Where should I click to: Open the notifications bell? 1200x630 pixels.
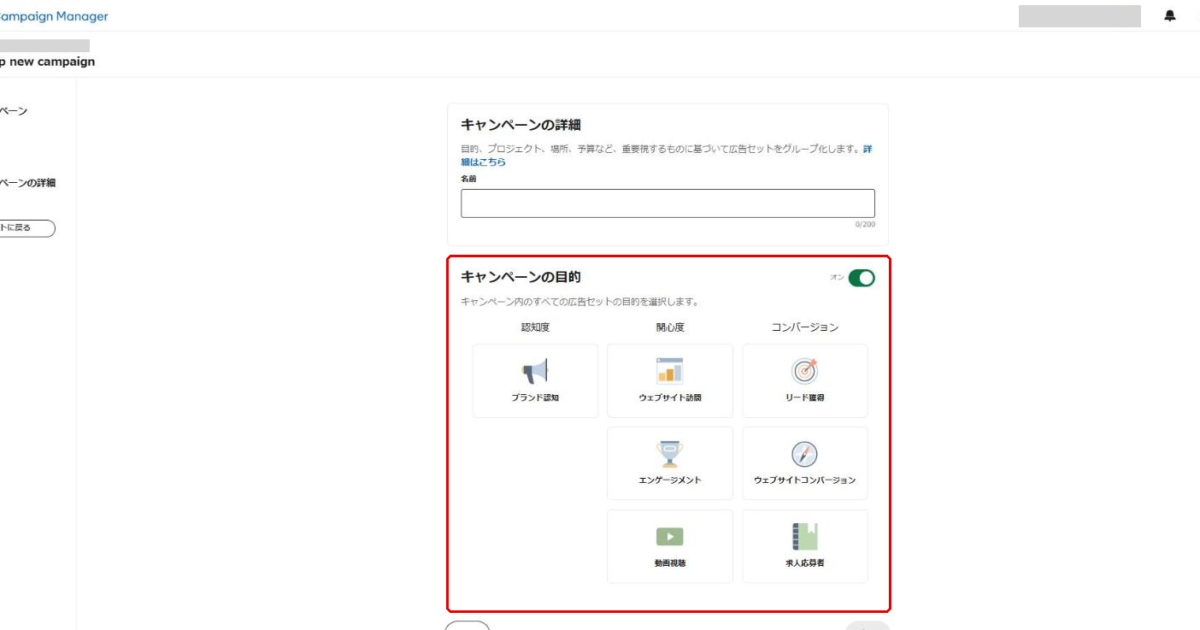(x=1170, y=16)
